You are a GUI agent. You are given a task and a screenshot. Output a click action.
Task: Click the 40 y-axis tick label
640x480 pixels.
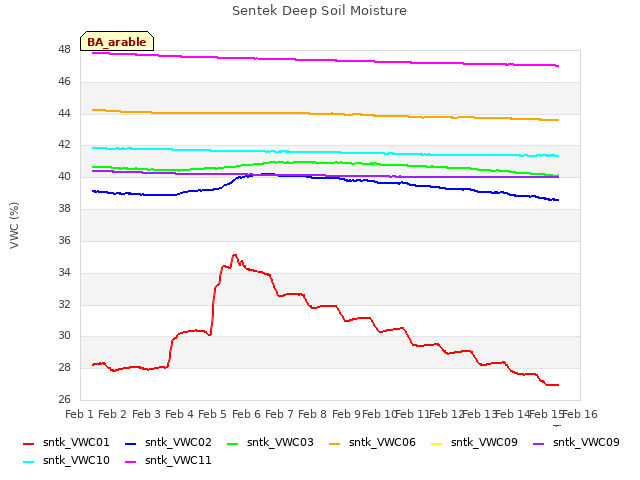point(64,177)
